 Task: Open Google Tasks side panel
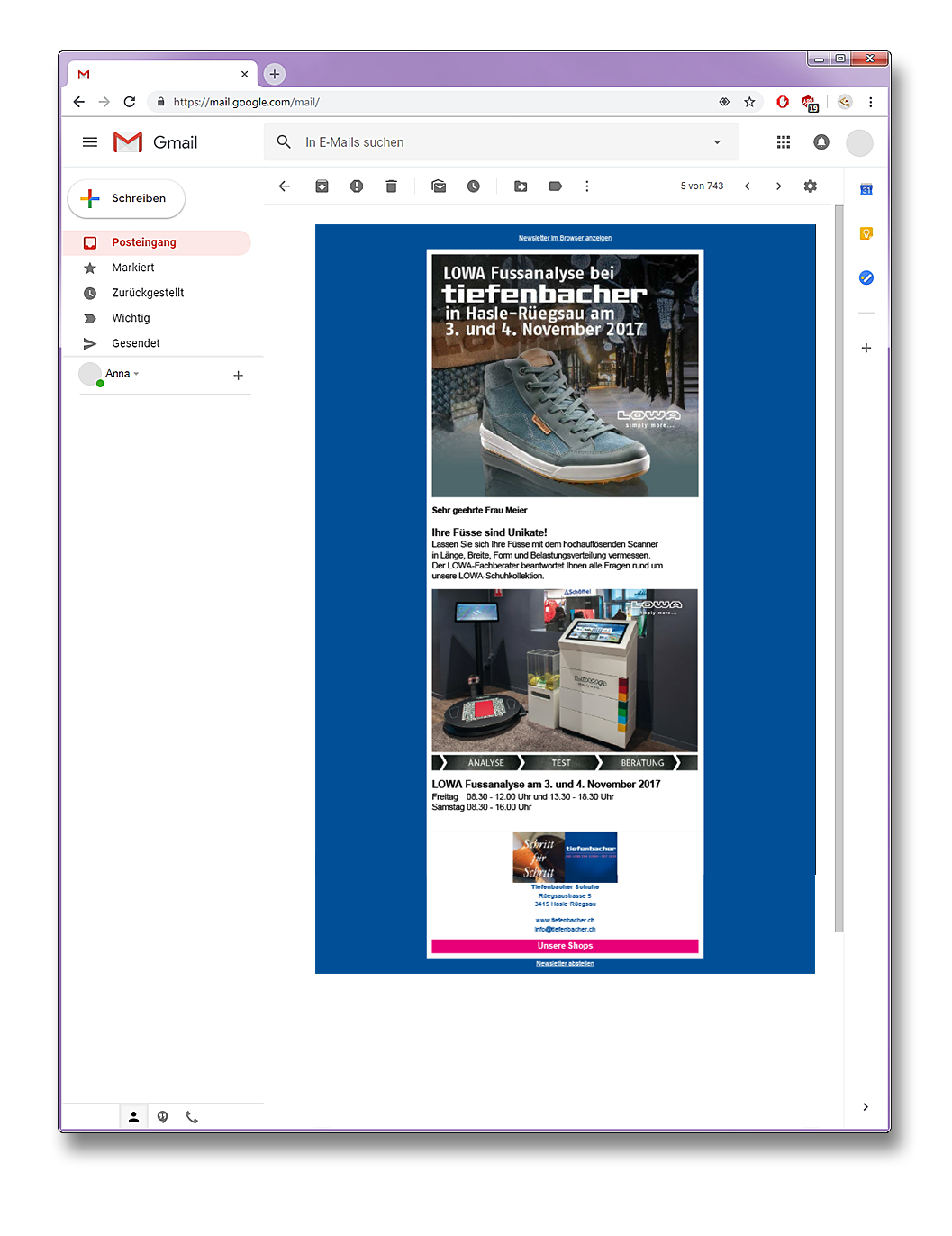[866, 277]
